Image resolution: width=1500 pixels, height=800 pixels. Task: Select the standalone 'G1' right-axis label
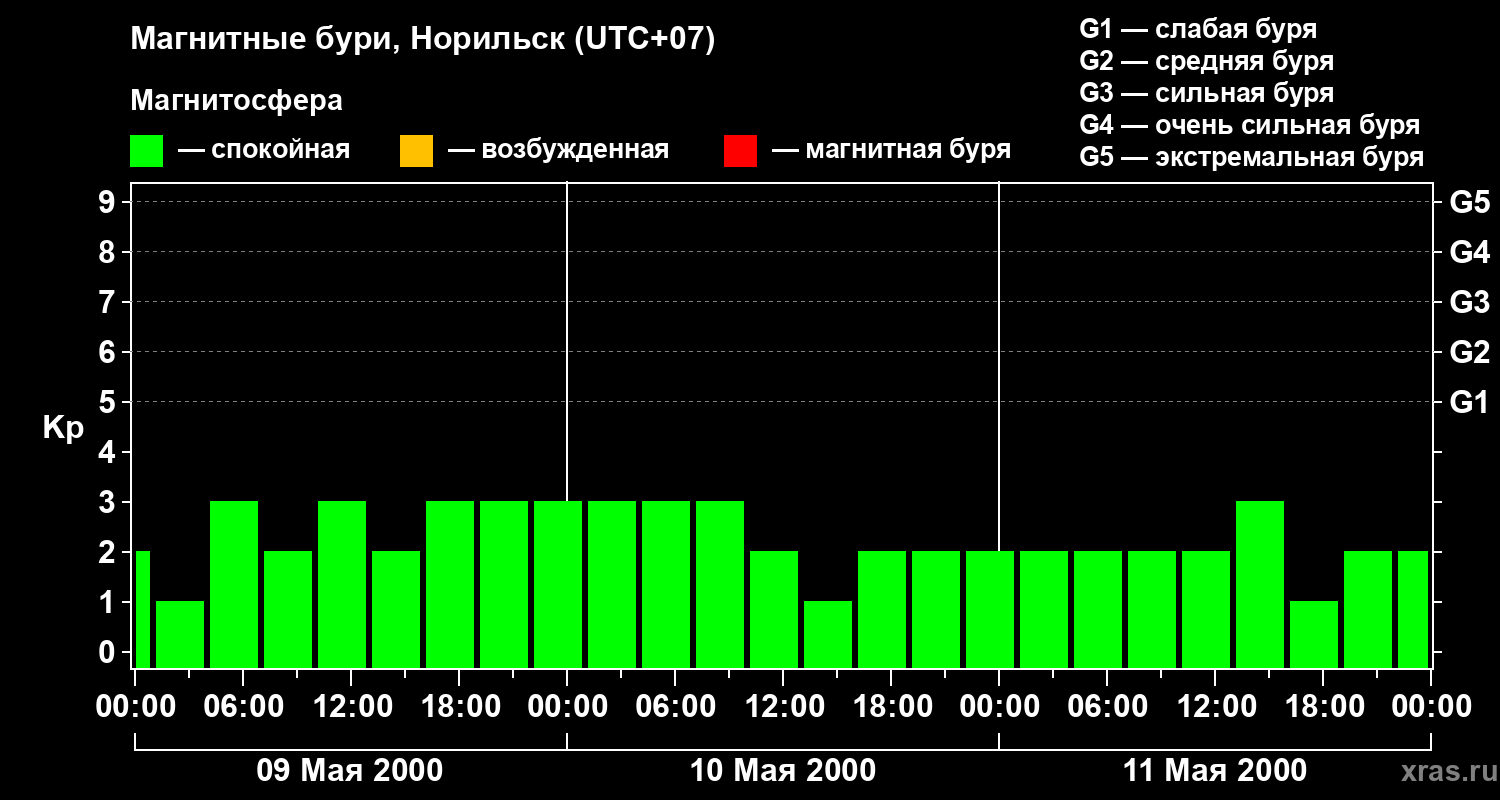(1469, 402)
